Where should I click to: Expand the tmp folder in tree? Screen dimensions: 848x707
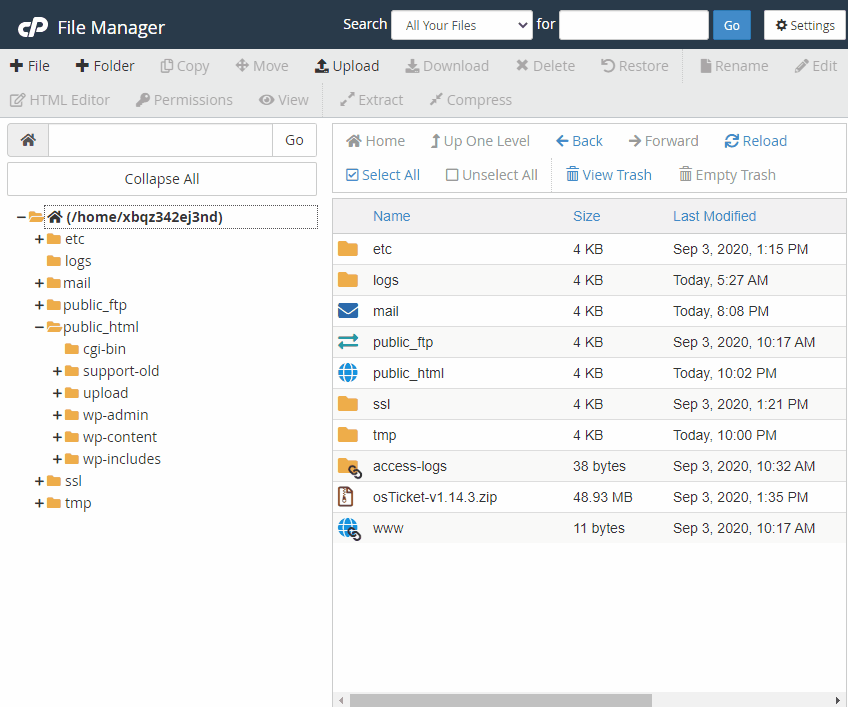point(39,503)
